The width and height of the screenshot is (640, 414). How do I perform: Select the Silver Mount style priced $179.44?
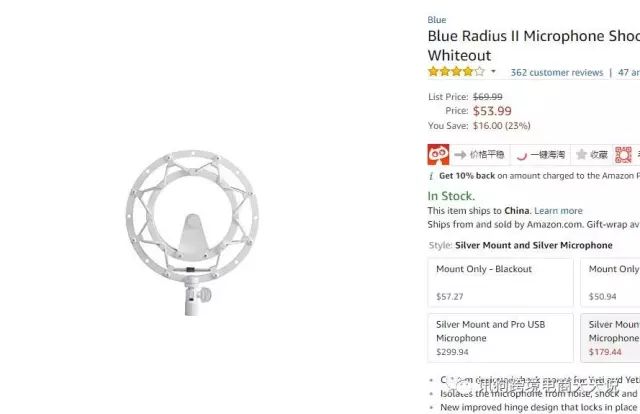tap(610, 338)
